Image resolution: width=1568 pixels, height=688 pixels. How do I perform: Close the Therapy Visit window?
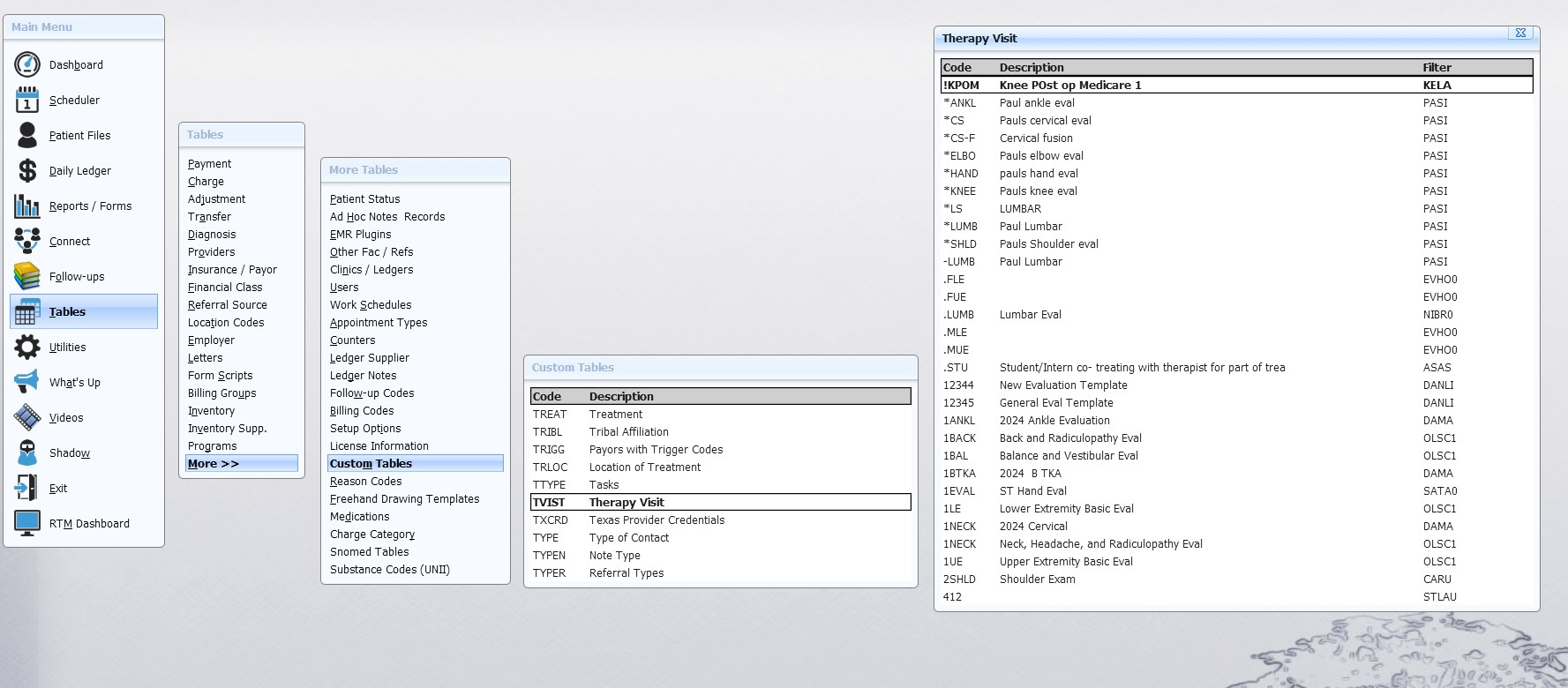[x=1520, y=33]
